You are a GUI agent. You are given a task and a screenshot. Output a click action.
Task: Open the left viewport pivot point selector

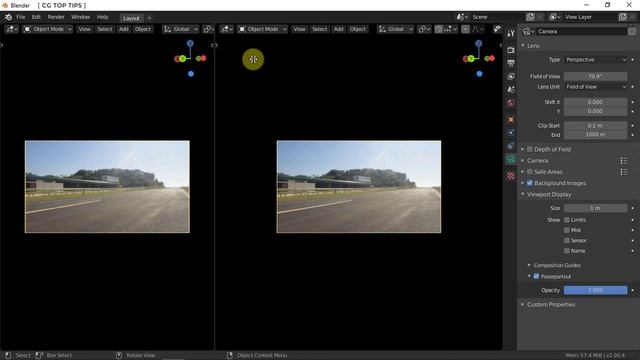tap(208, 29)
